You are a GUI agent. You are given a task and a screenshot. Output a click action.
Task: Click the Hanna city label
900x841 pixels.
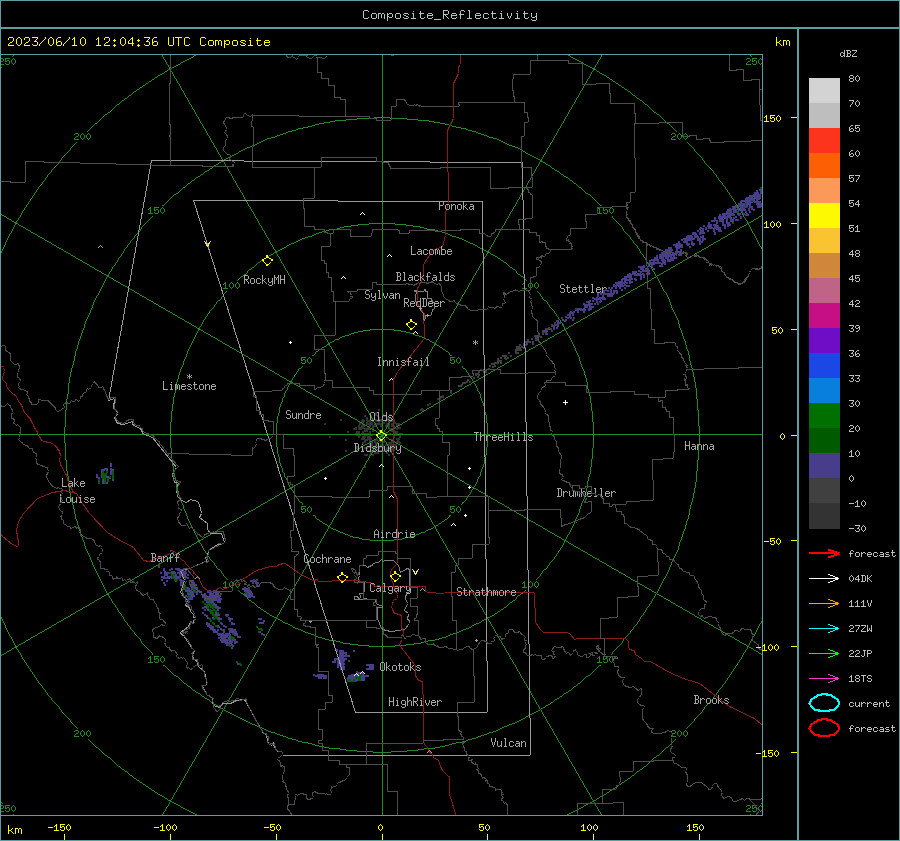699,446
